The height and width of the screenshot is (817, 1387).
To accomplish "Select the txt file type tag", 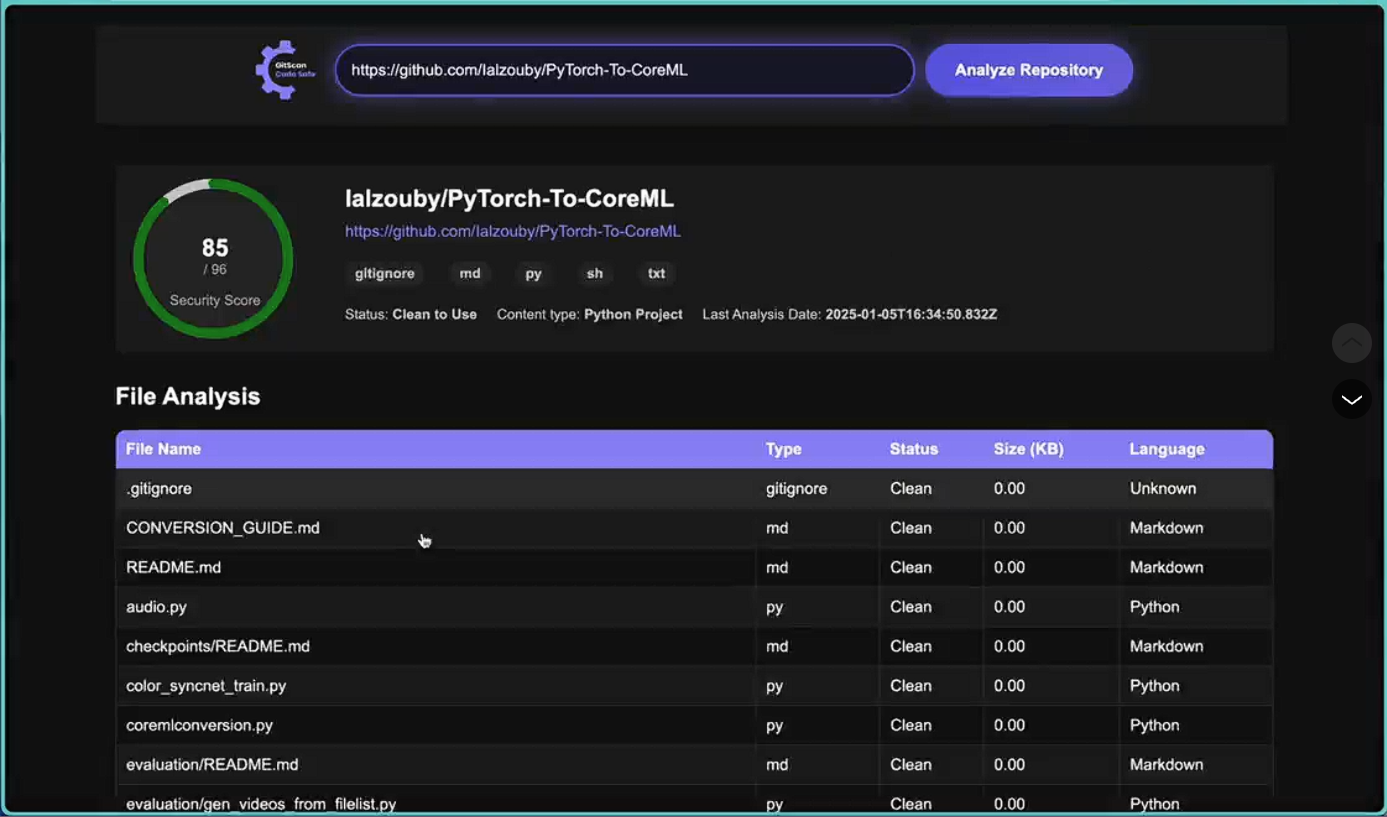I will pyautogui.click(x=656, y=273).
